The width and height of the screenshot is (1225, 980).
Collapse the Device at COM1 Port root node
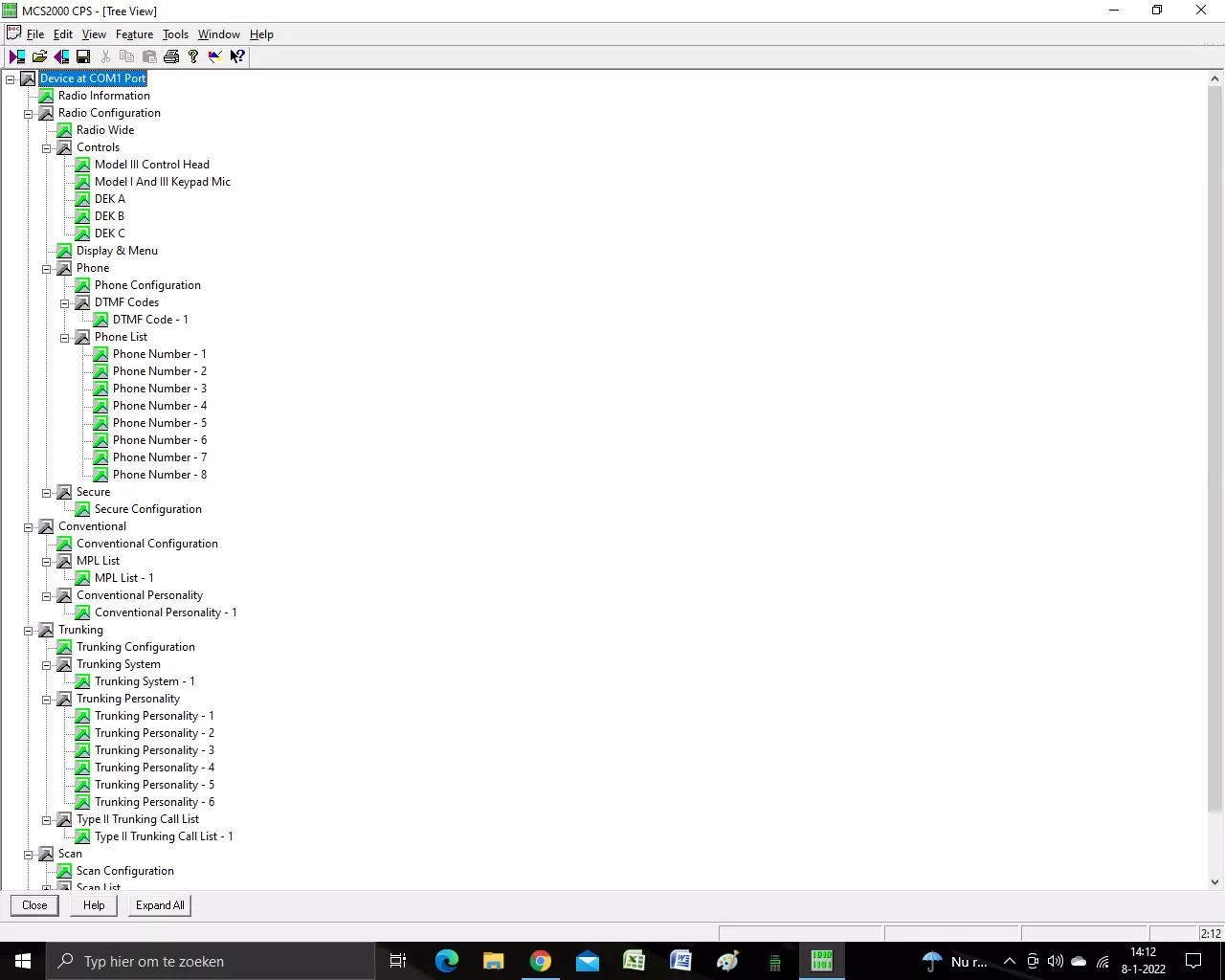(x=11, y=79)
